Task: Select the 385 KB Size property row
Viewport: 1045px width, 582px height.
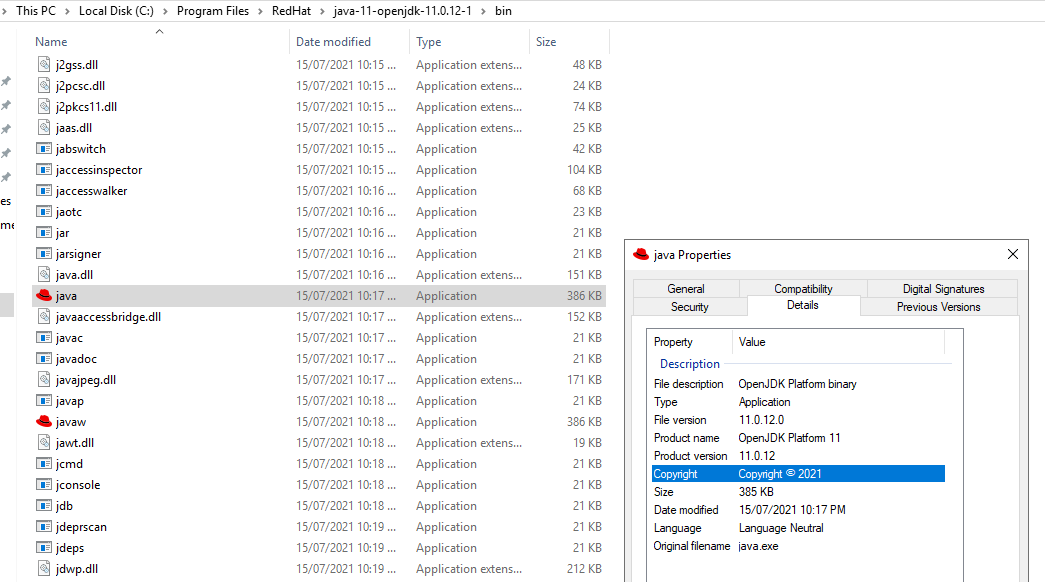Action: pos(798,492)
